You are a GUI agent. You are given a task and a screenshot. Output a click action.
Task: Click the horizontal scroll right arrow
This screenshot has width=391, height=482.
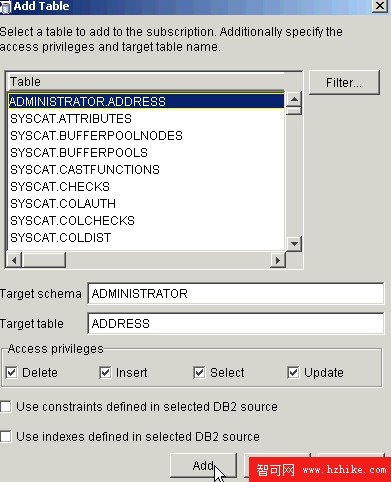[x=278, y=260]
